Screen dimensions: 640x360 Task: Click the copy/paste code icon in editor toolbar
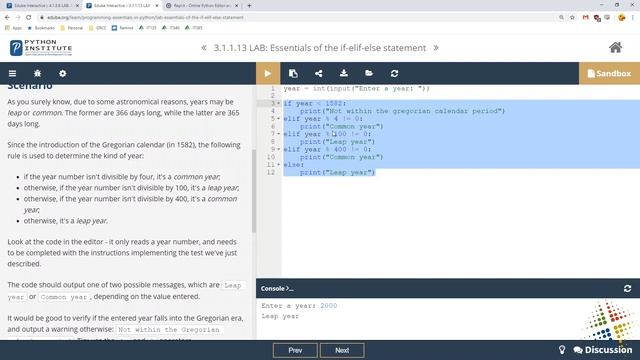pyautogui.click(x=293, y=73)
